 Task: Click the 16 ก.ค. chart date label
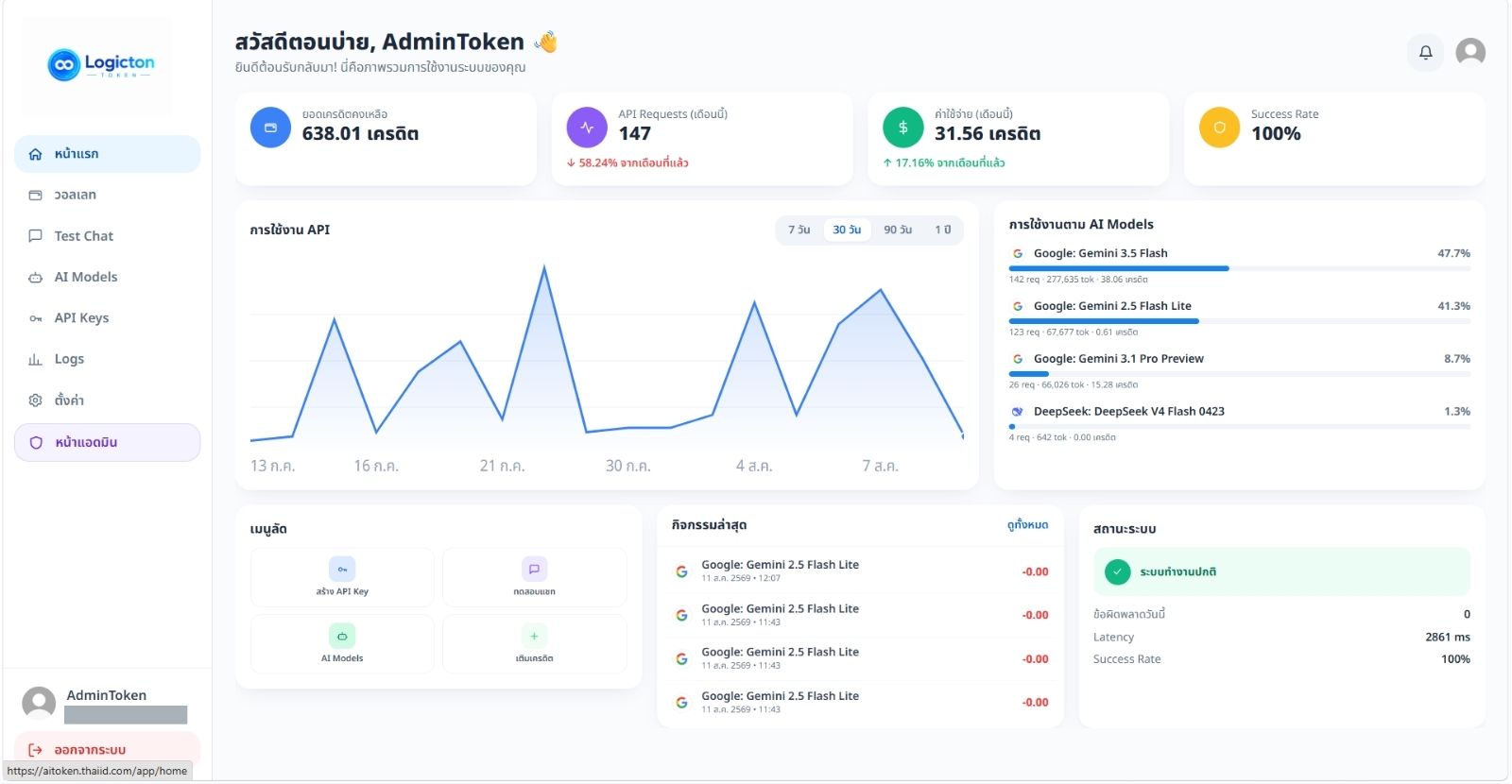pyautogui.click(x=376, y=466)
